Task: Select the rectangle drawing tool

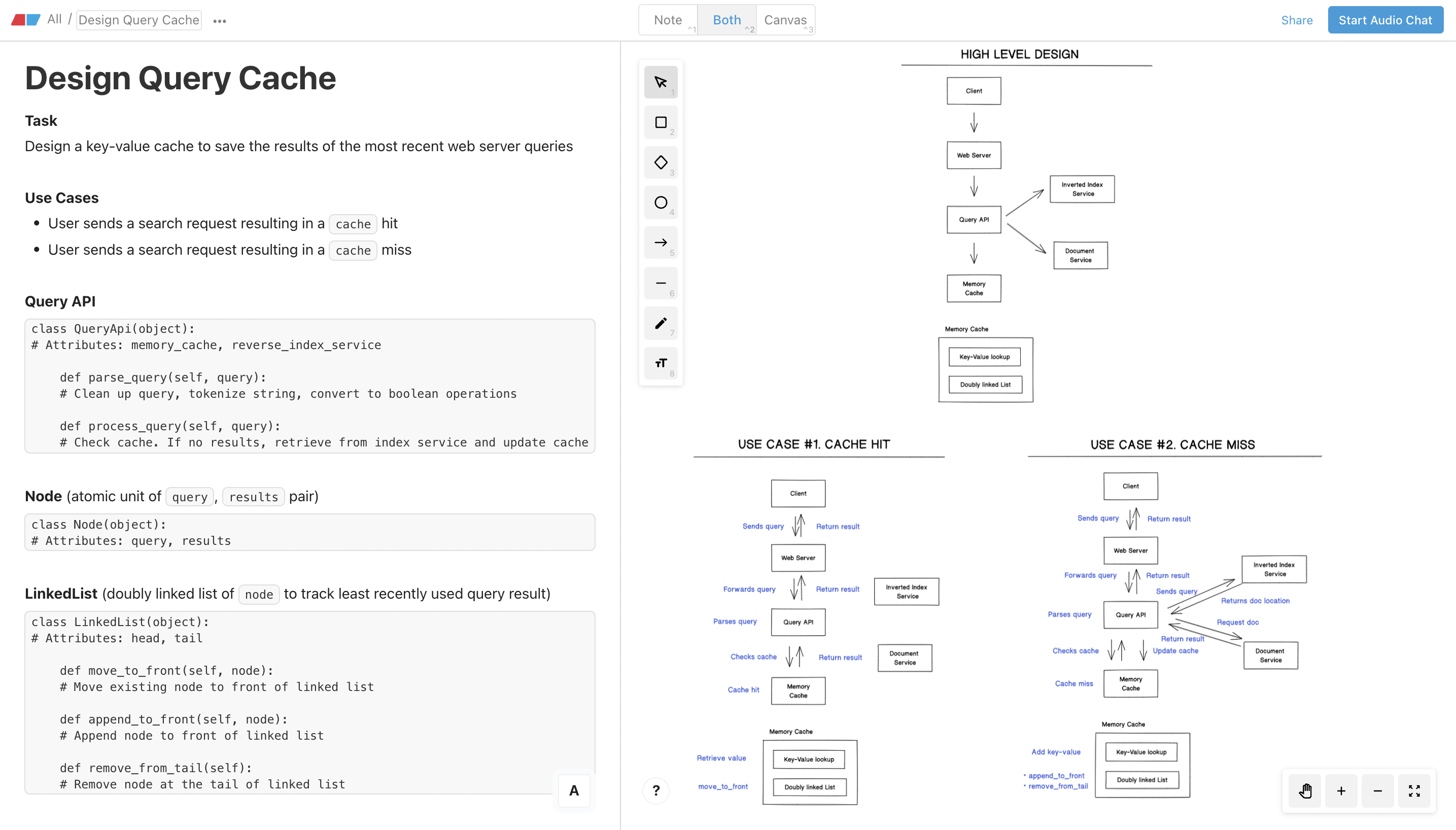Action: pos(661,122)
